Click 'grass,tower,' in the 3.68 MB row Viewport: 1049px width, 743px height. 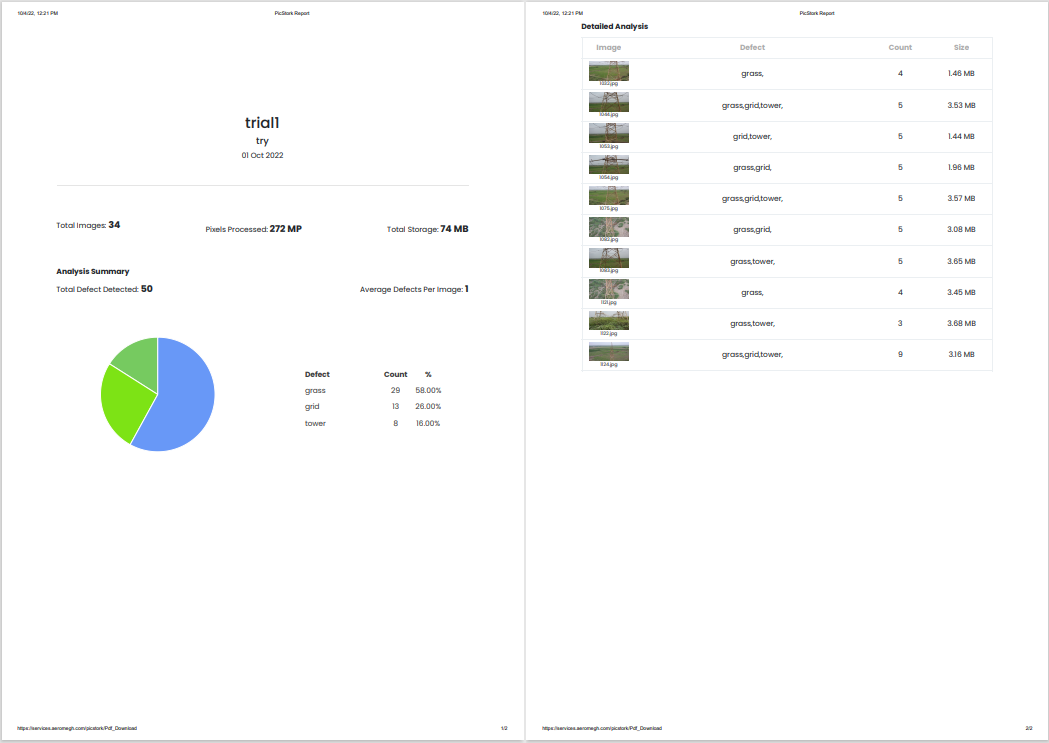752,324
